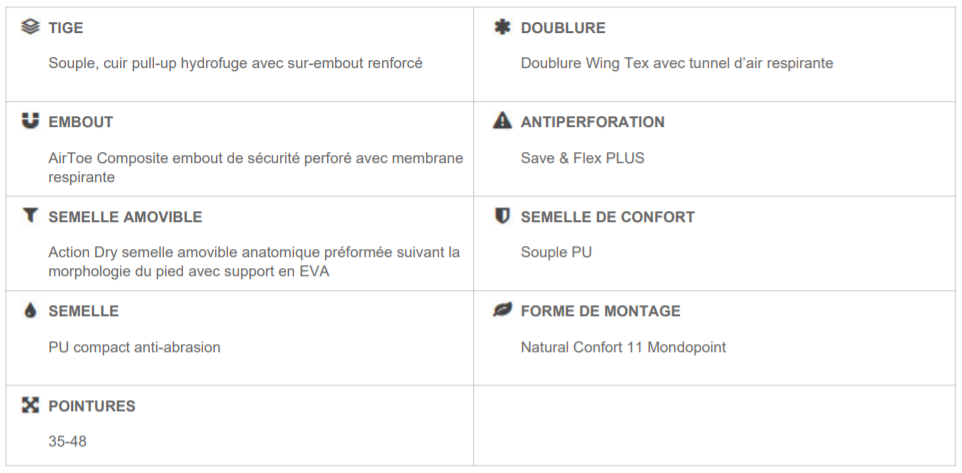Click the POINTURES heading

coord(91,406)
